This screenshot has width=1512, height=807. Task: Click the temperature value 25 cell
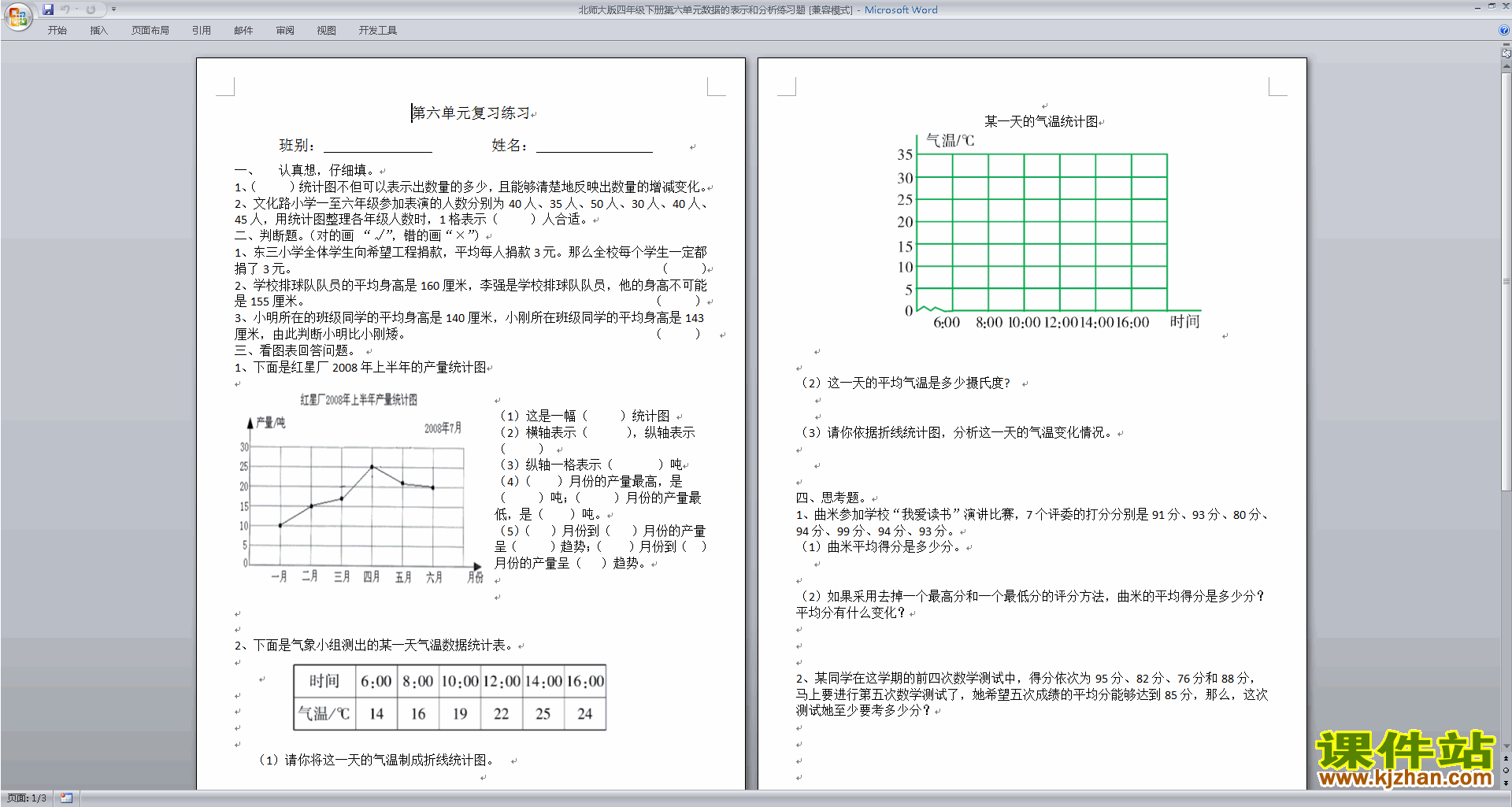tap(543, 713)
